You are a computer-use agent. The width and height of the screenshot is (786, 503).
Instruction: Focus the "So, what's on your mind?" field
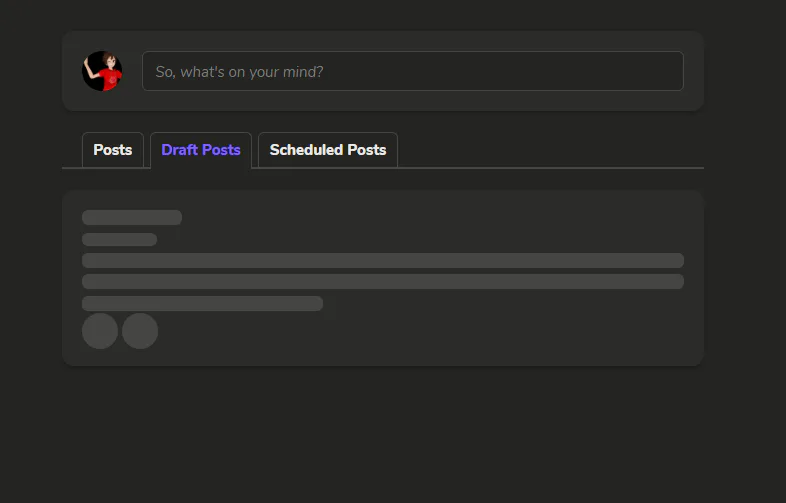pos(413,71)
